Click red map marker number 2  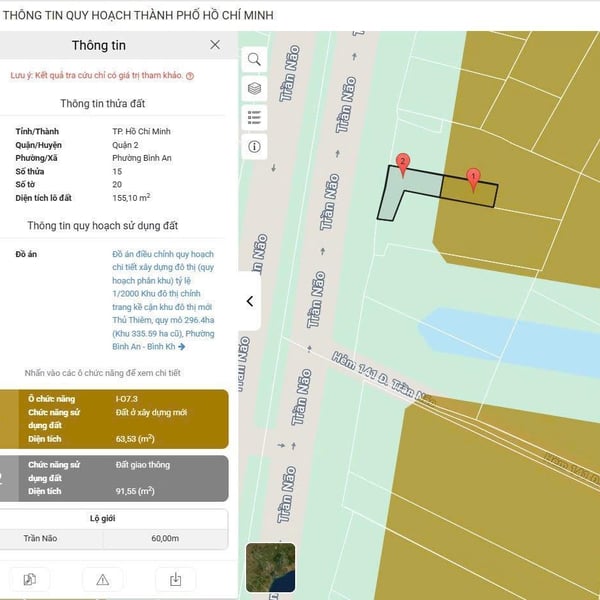[402, 162]
